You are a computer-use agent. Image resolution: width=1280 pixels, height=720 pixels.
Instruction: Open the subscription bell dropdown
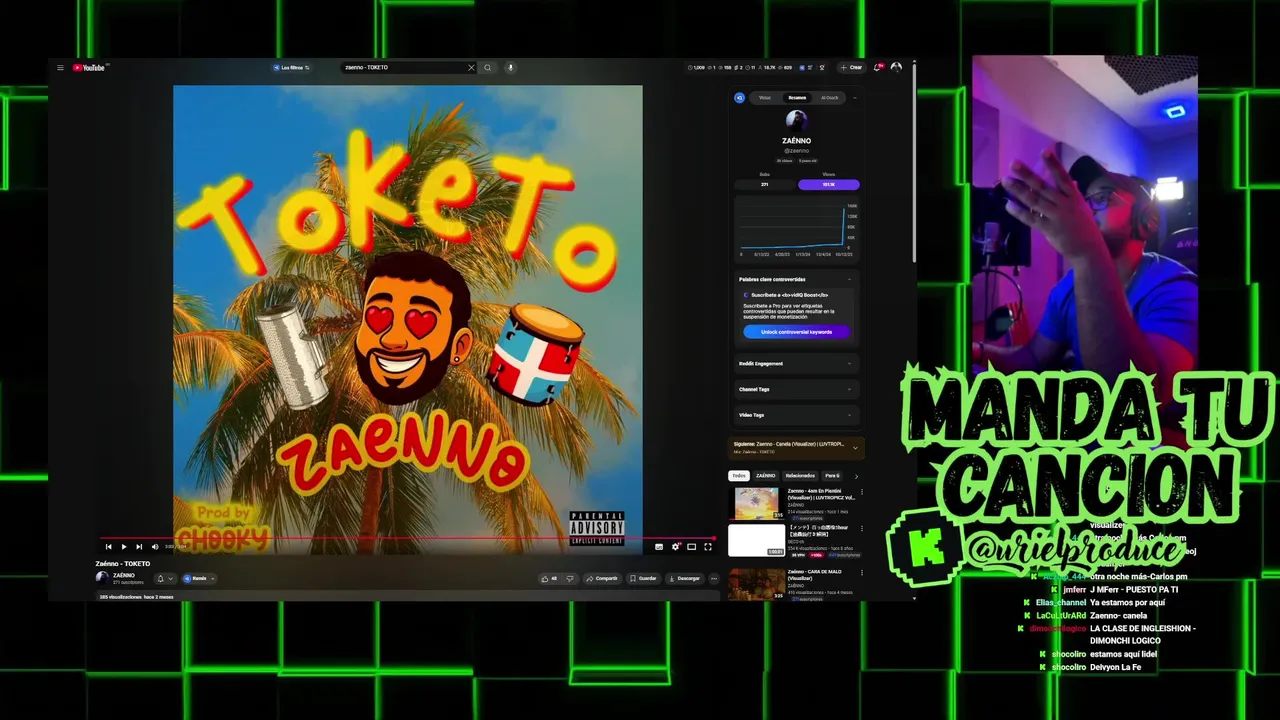click(164, 578)
